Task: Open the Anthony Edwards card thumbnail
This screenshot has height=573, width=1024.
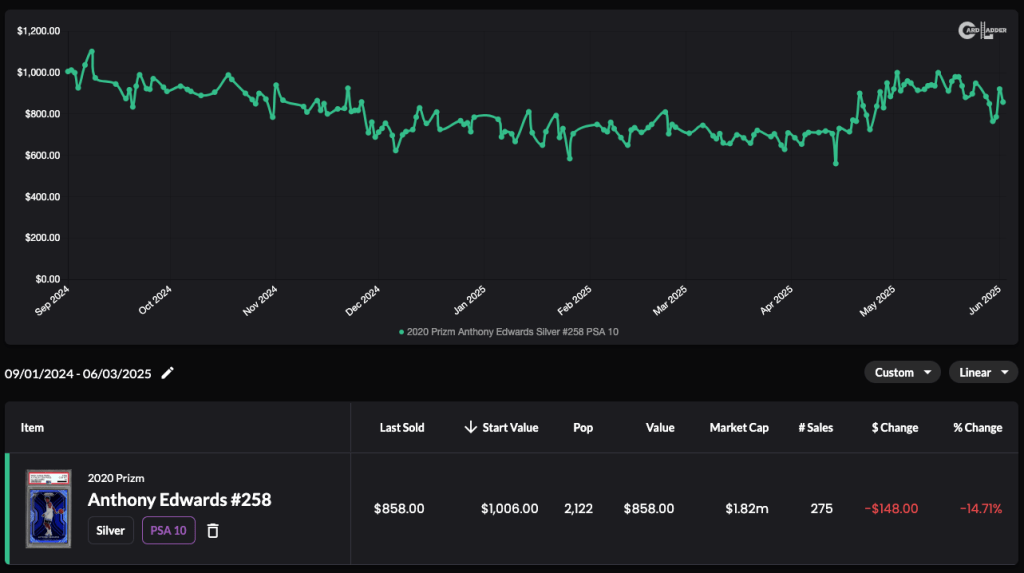Action: [48, 508]
